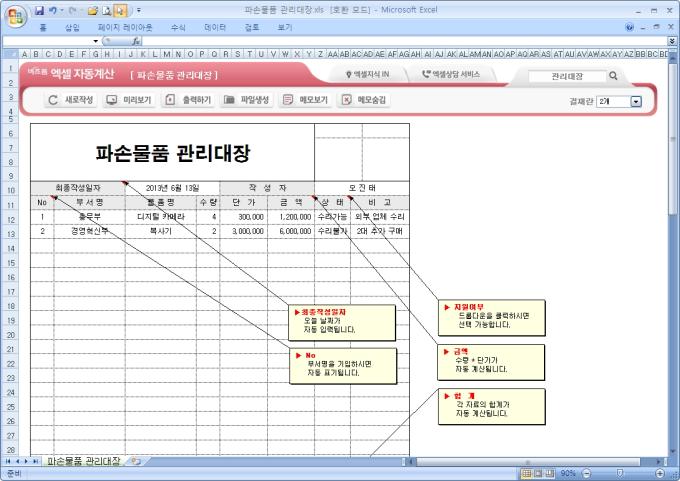Click into the formula bar field
680x481 pixels.
405,41
